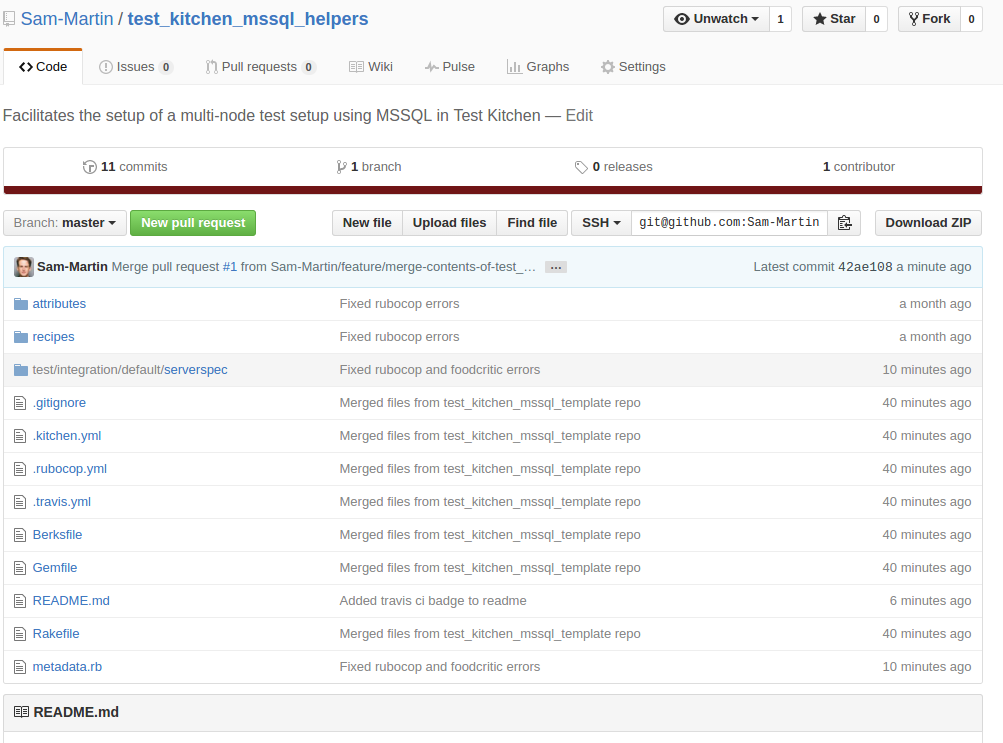
Task: Open the .kitchen.yml file
Action: pyautogui.click(x=67, y=436)
